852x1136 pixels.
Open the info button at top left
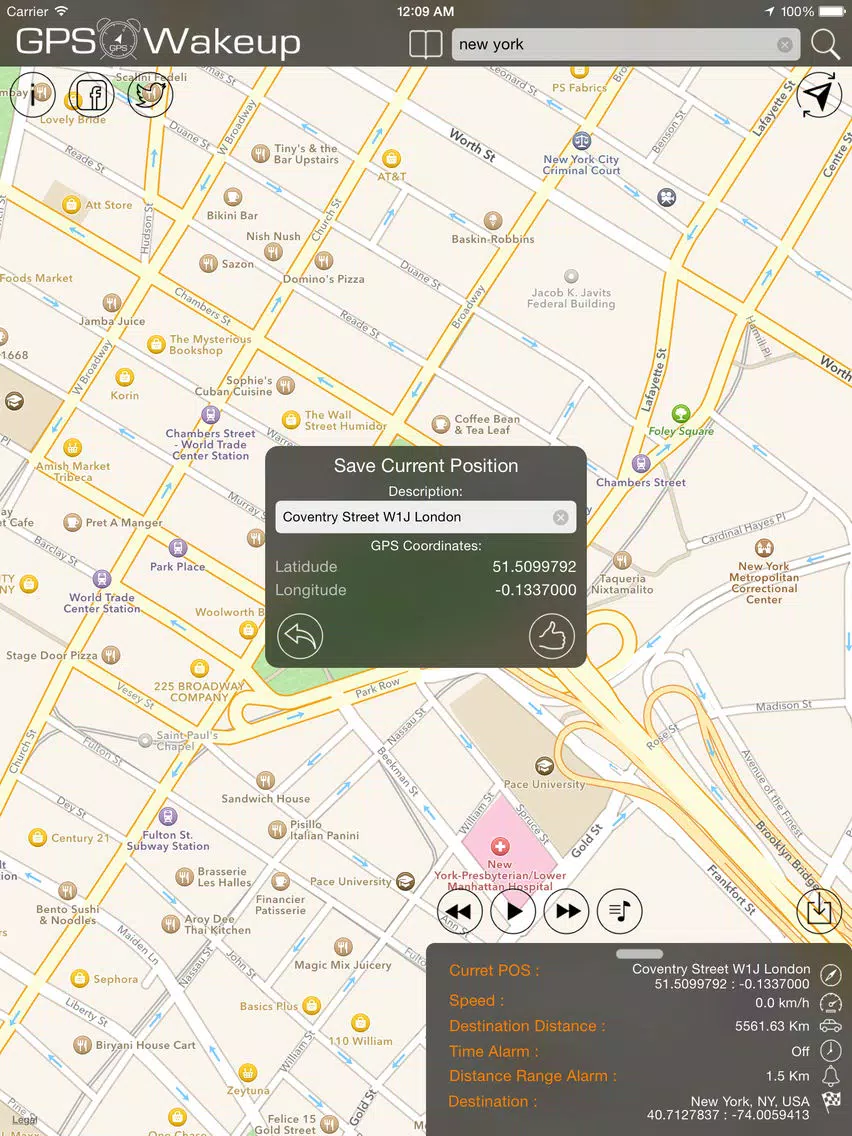33,94
